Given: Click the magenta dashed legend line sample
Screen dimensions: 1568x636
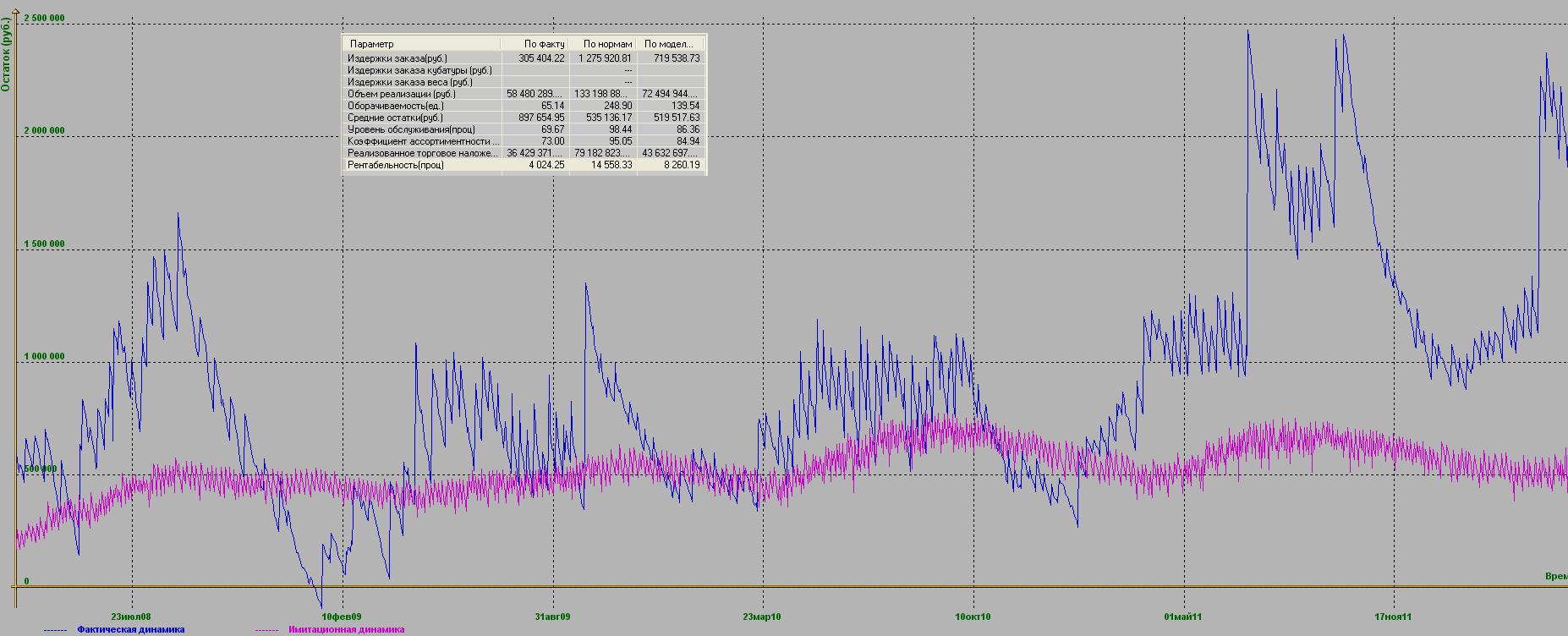Looking at the screenshot, I should [266, 630].
